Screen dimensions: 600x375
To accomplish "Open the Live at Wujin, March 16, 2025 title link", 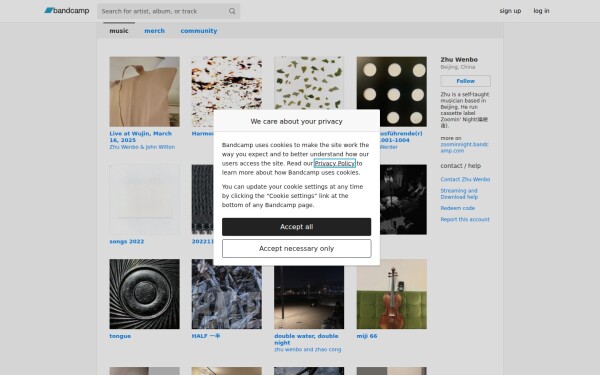I will pyautogui.click(x=140, y=137).
